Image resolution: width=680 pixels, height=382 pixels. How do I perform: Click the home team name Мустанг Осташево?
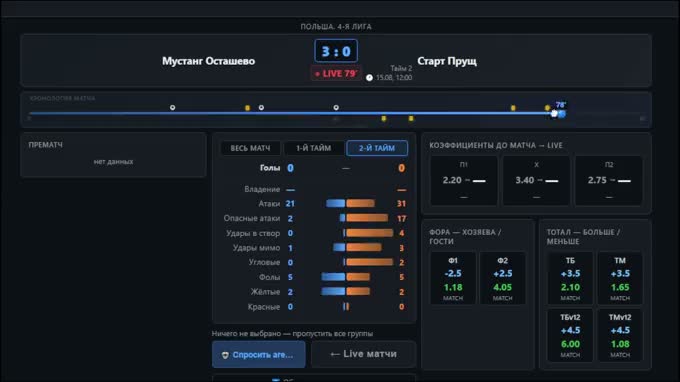click(209, 61)
